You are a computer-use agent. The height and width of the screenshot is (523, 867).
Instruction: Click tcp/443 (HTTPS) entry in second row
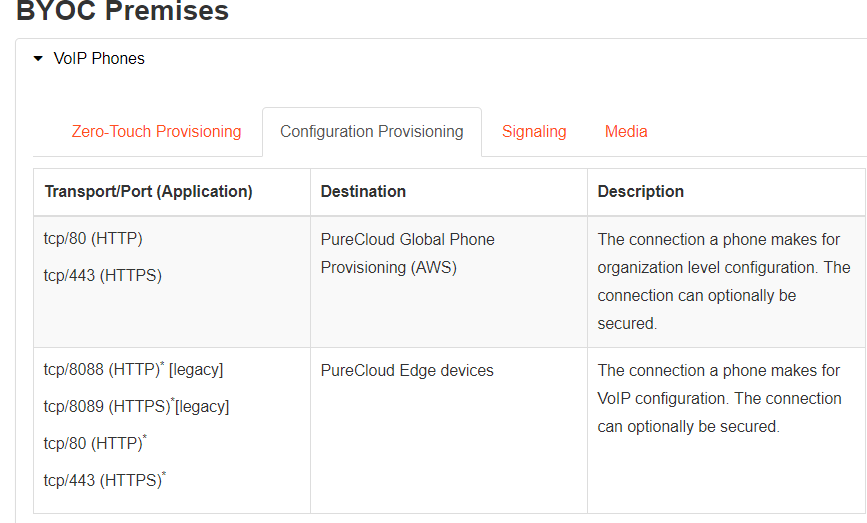point(104,480)
